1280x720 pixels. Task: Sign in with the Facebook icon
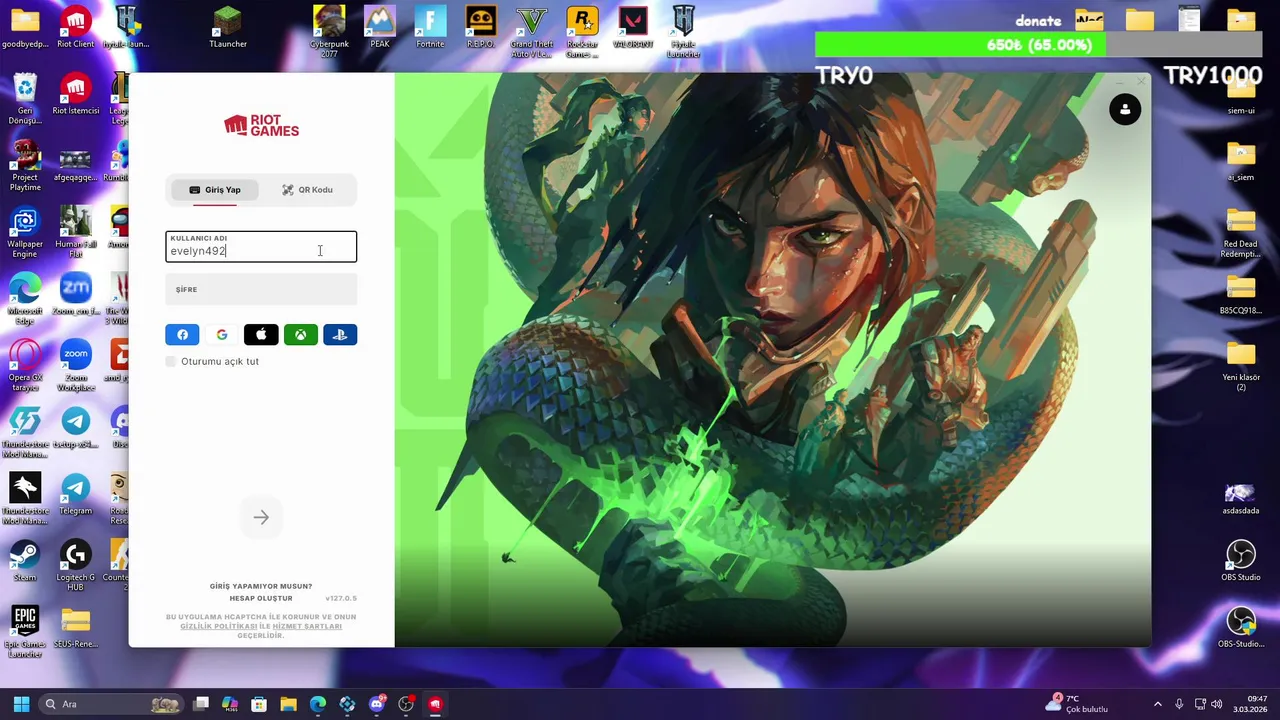coord(182,335)
